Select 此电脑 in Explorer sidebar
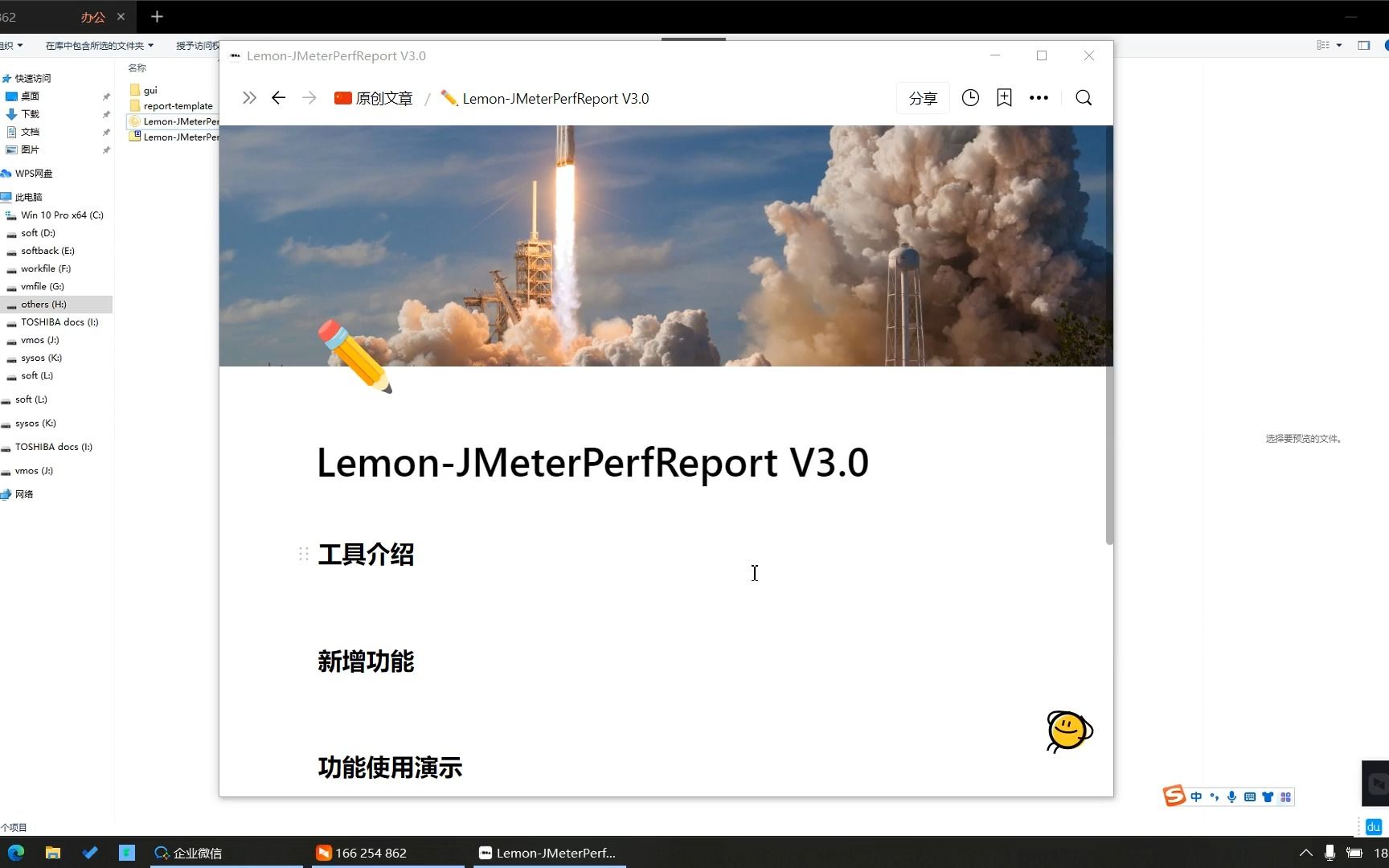 click(23, 197)
